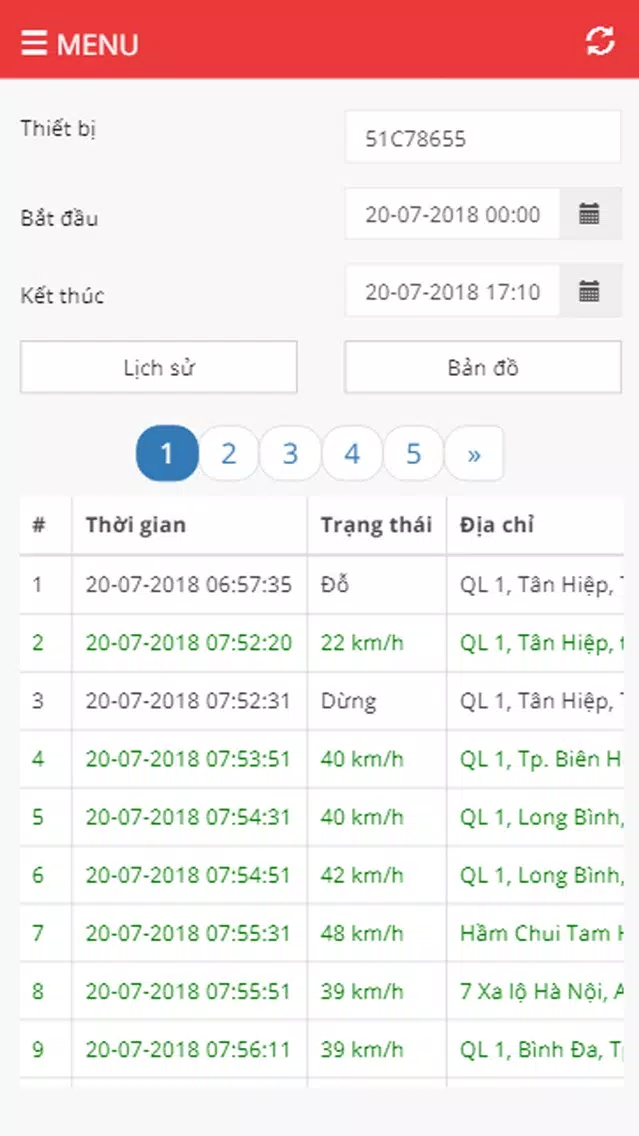Click address QL 1, Tân Hiệp in row 3
The image size is (639, 1136).
click(541, 701)
